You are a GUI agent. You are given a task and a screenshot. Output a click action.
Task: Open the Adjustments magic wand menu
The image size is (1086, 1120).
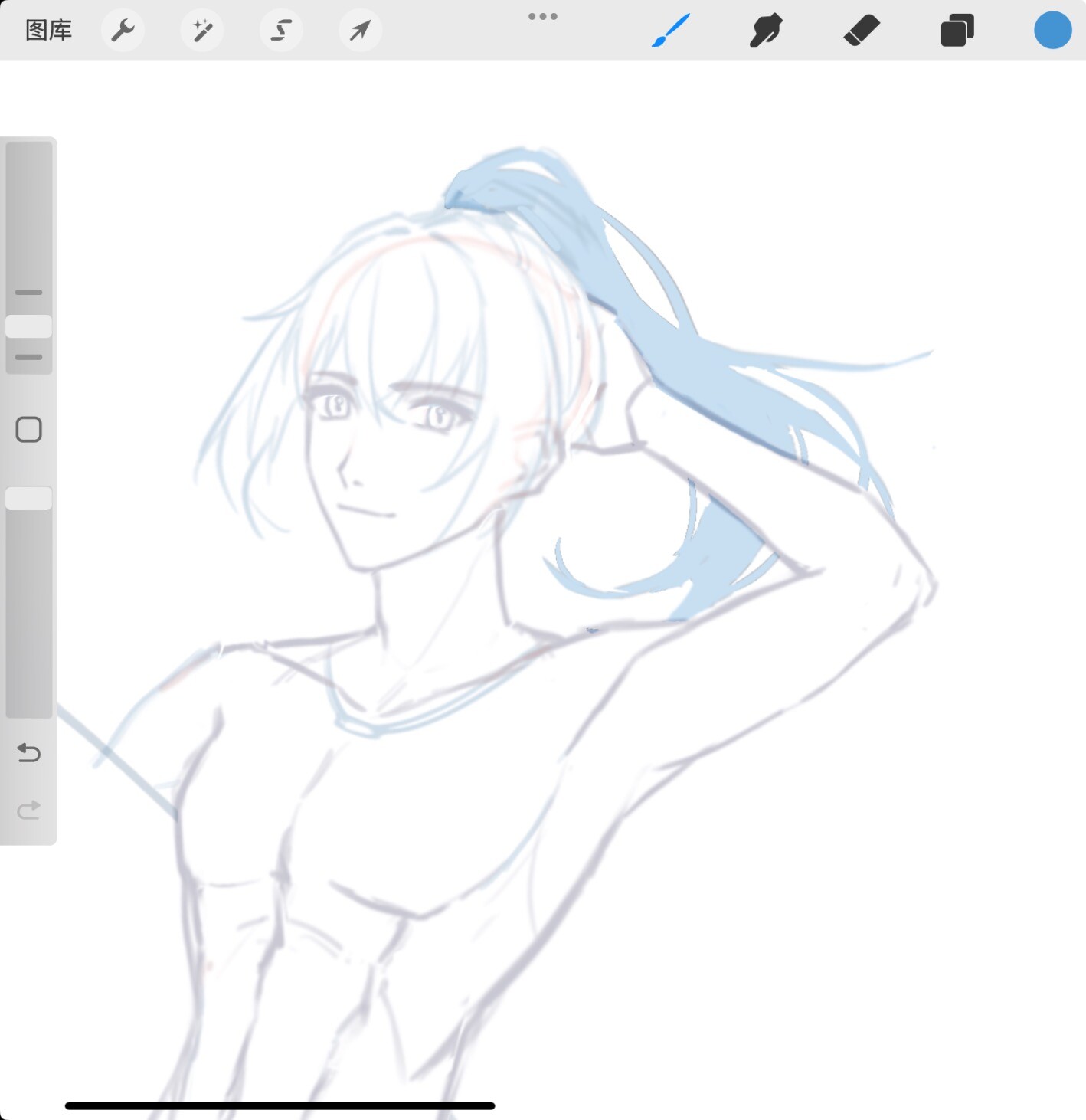coord(202,31)
